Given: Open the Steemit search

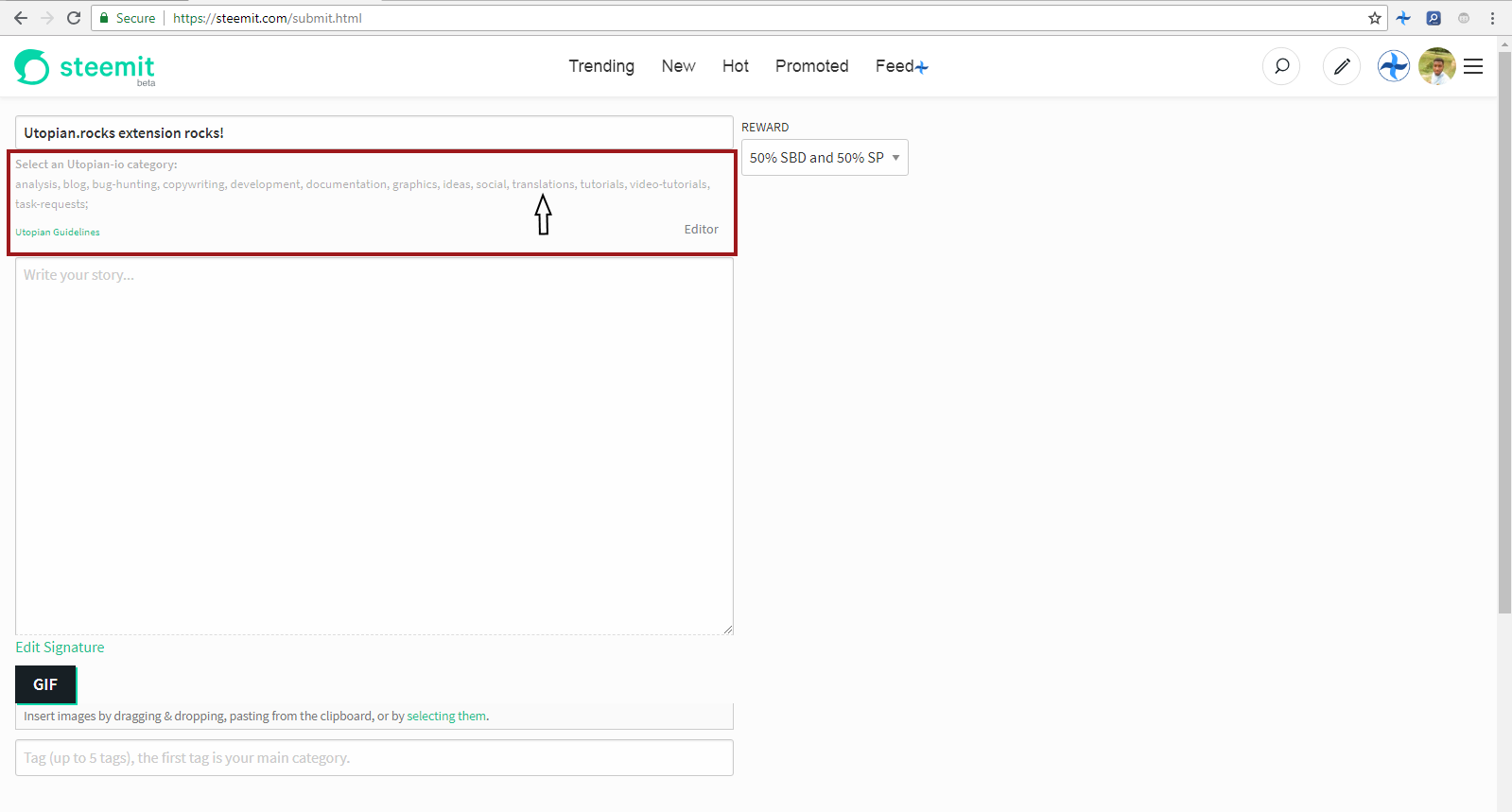Looking at the screenshot, I should pyautogui.click(x=1281, y=66).
